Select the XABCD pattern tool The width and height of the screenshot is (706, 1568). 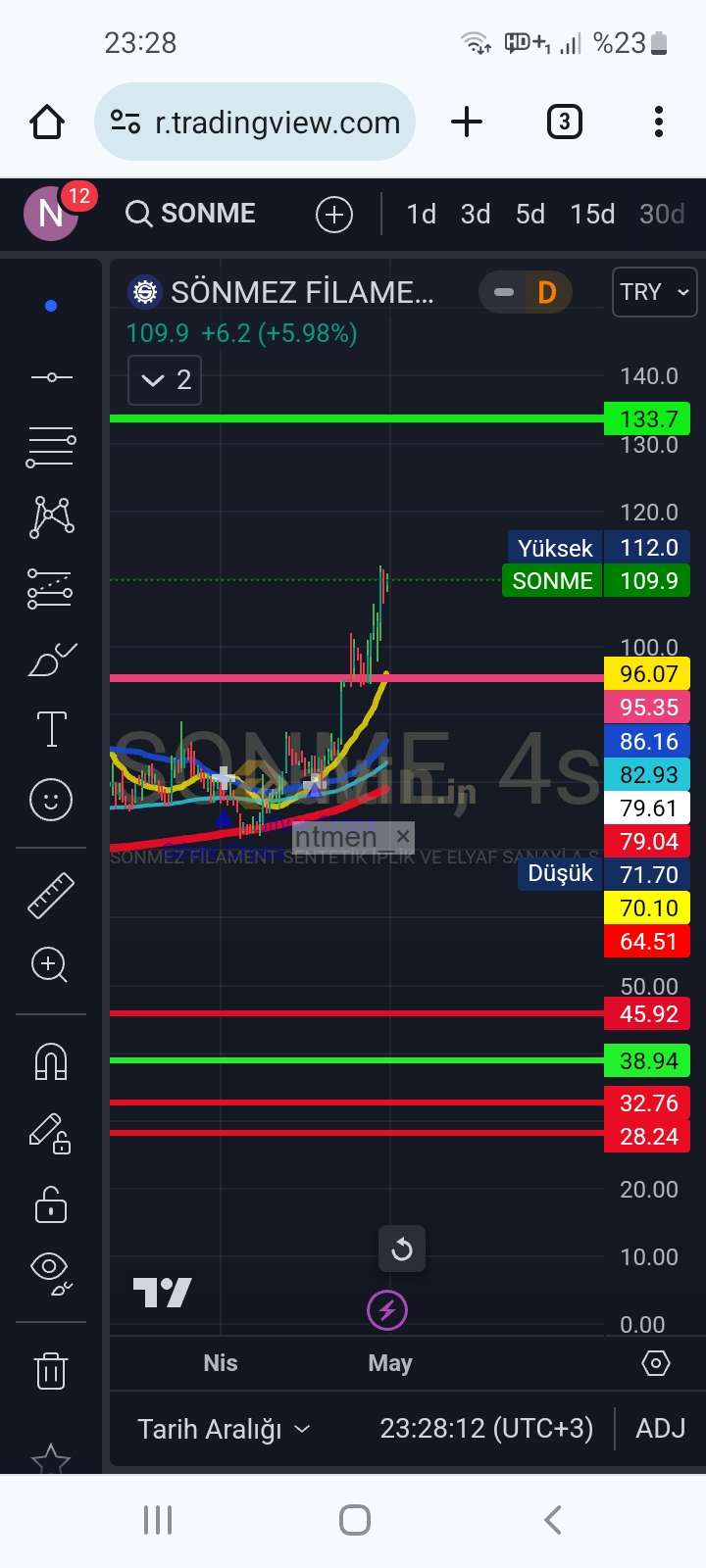coord(52,516)
